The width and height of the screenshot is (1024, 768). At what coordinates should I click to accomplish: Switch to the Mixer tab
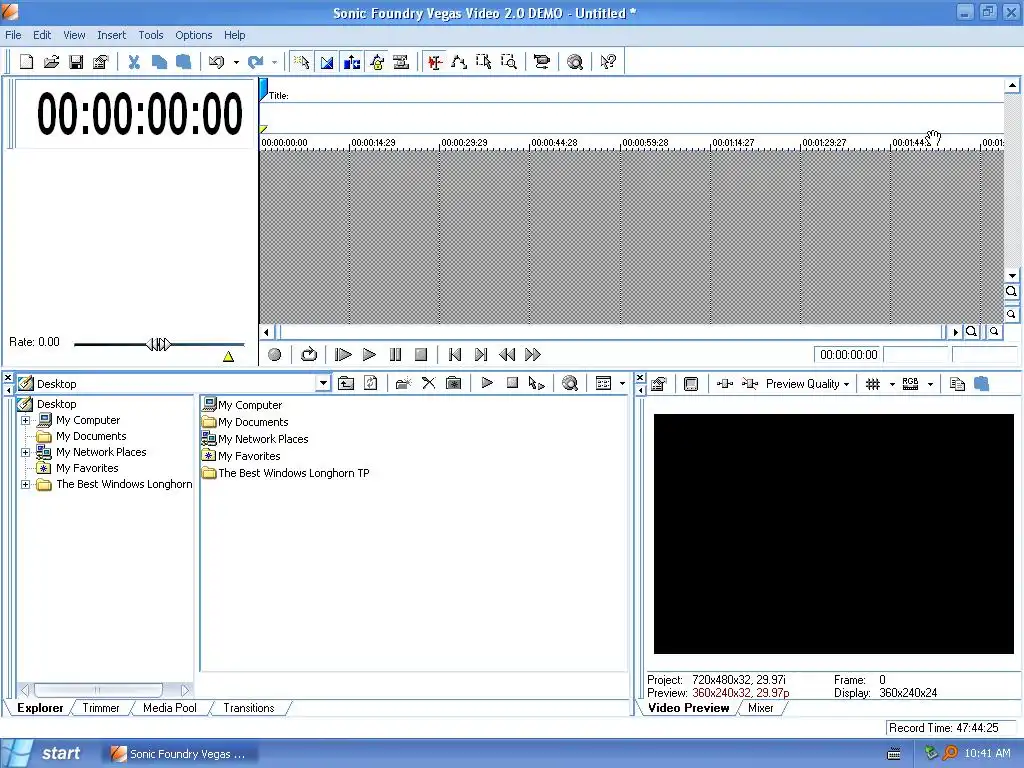(761, 708)
